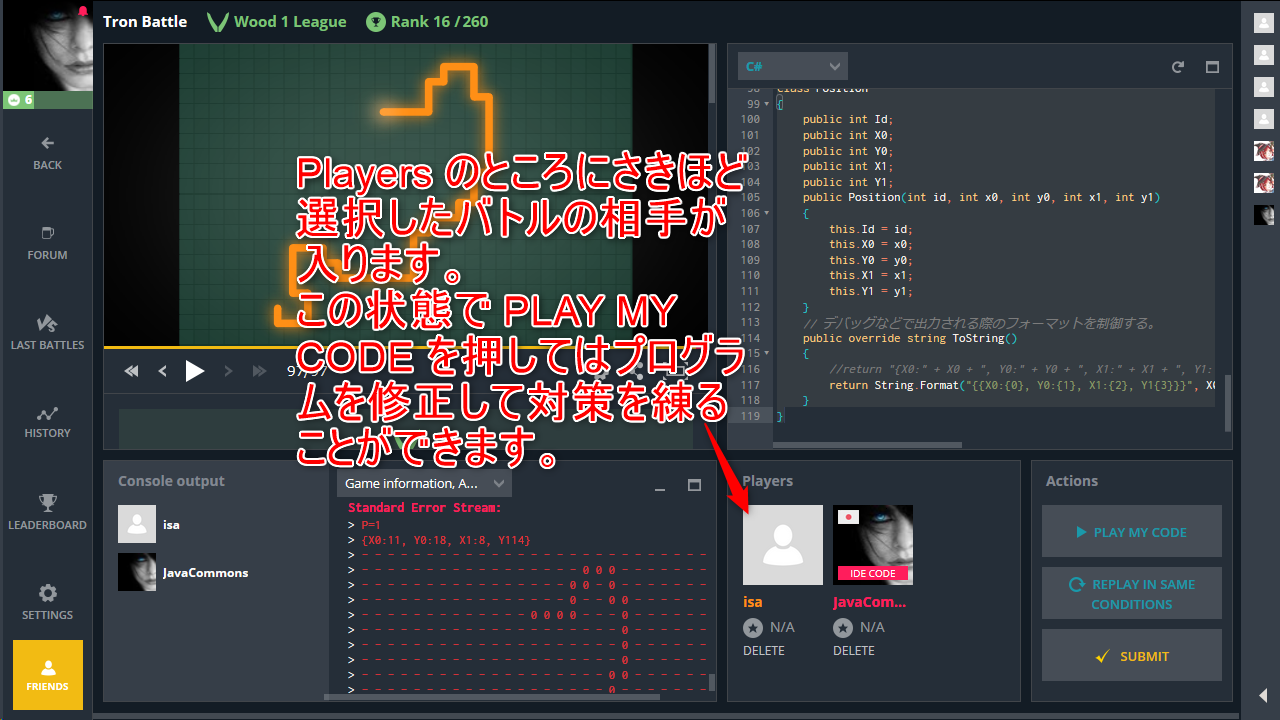Click the JavaCommons avatar in the Players panel
The image size is (1280, 720).
[x=873, y=545]
